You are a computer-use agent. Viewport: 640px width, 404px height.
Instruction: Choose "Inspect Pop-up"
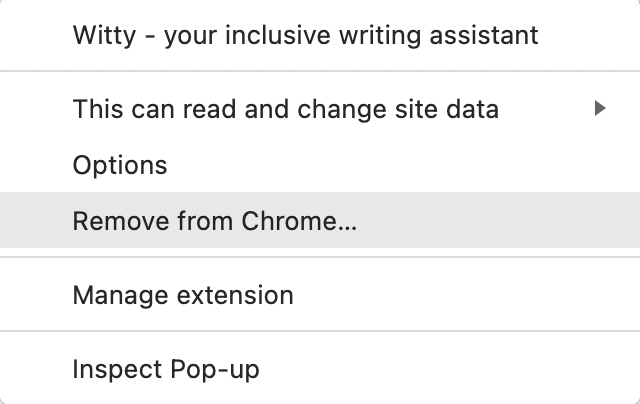166,369
